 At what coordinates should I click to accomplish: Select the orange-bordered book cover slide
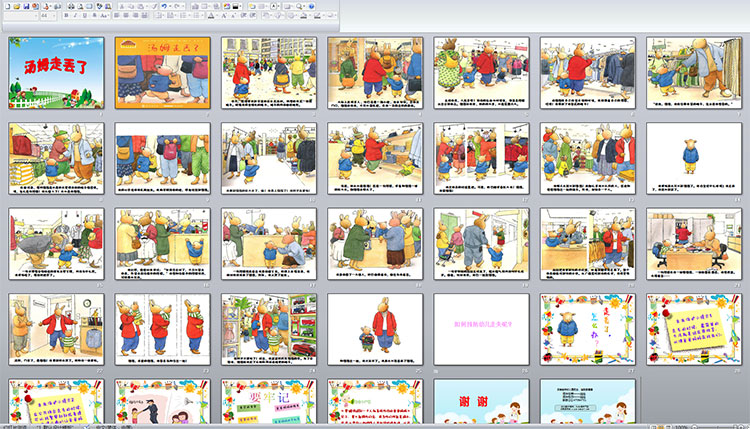163,73
